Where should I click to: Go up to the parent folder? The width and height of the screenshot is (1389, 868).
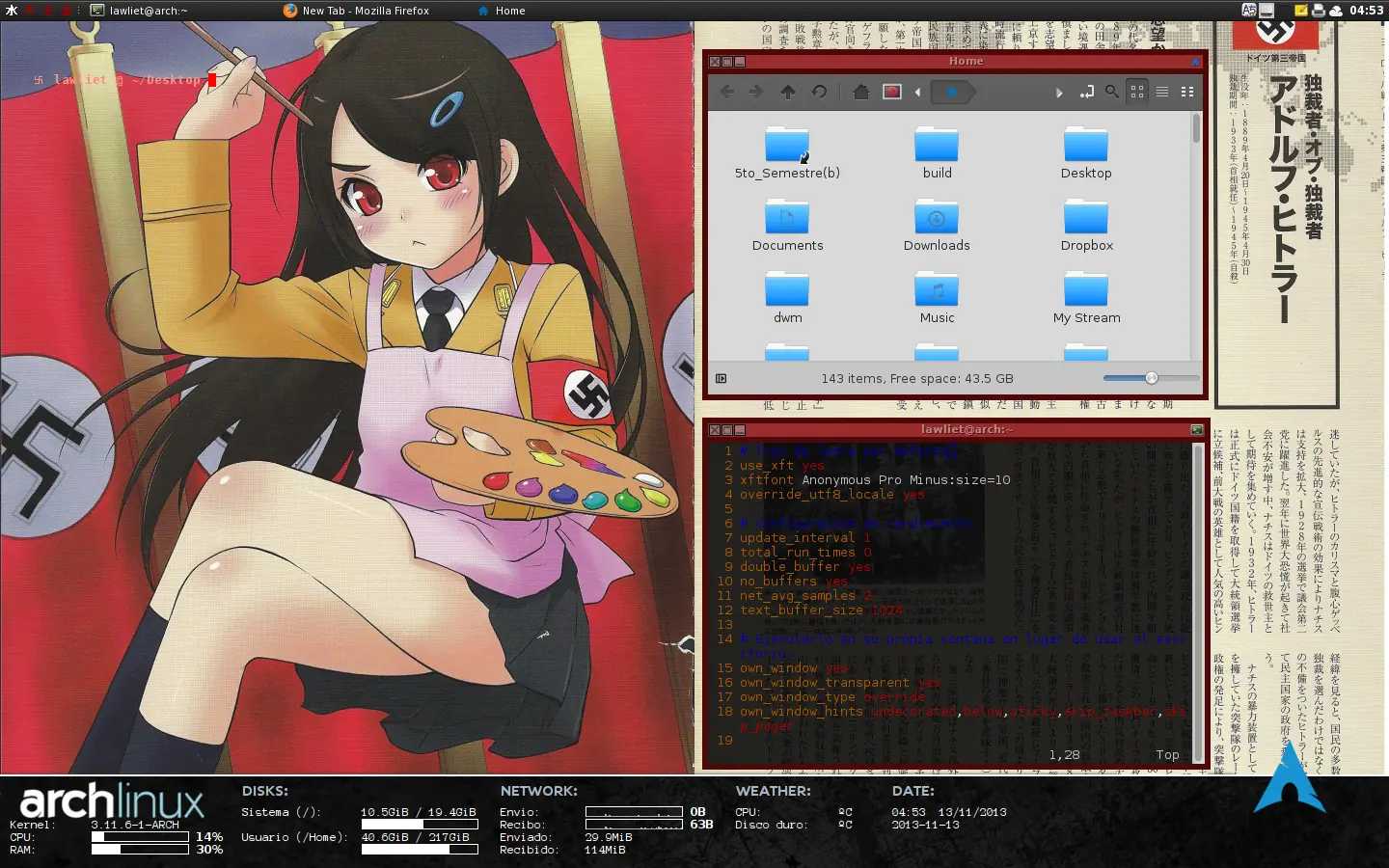[788, 92]
